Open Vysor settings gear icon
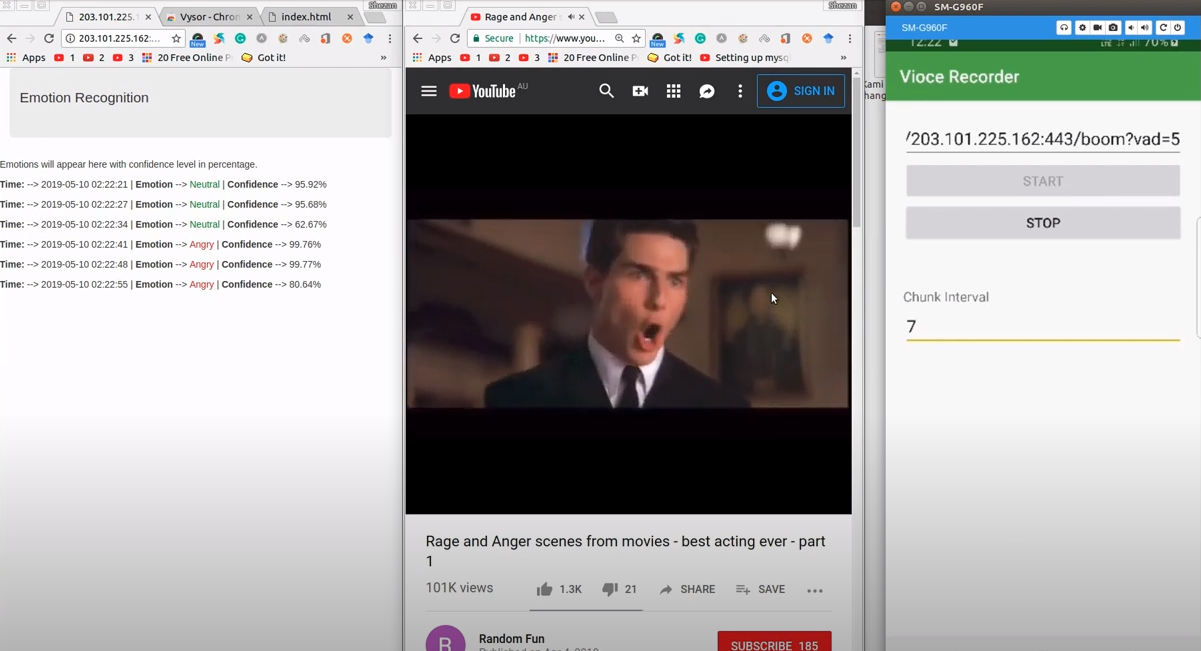The height and width of the screenshot is (651, 1201). point(1082,28)
